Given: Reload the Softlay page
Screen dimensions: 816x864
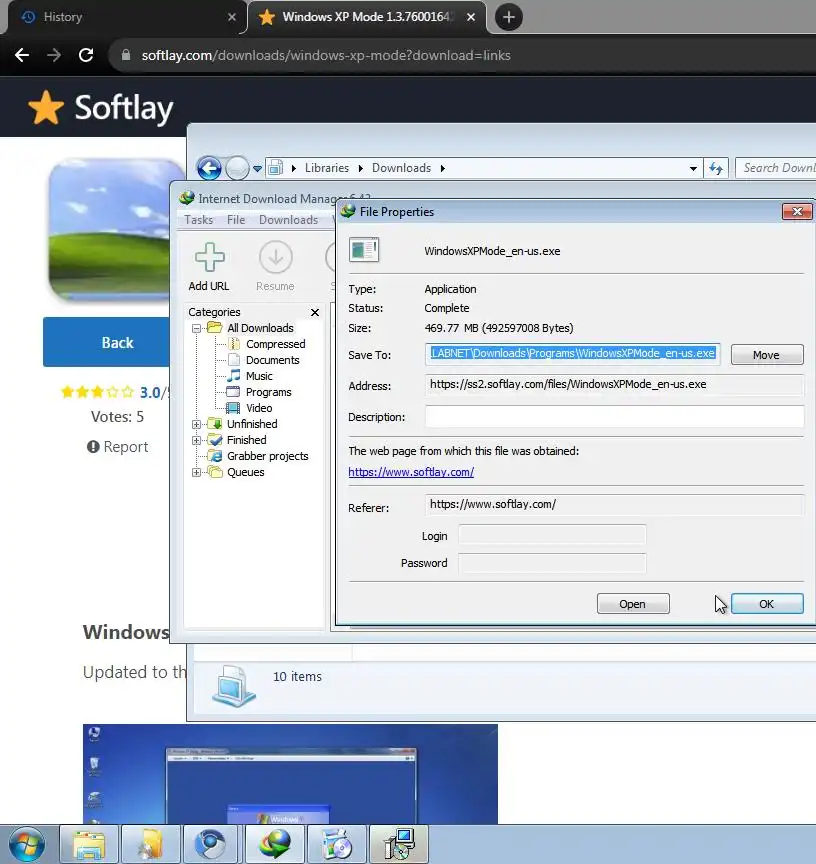Looking at the screenshot, I should tap(86, 55).
